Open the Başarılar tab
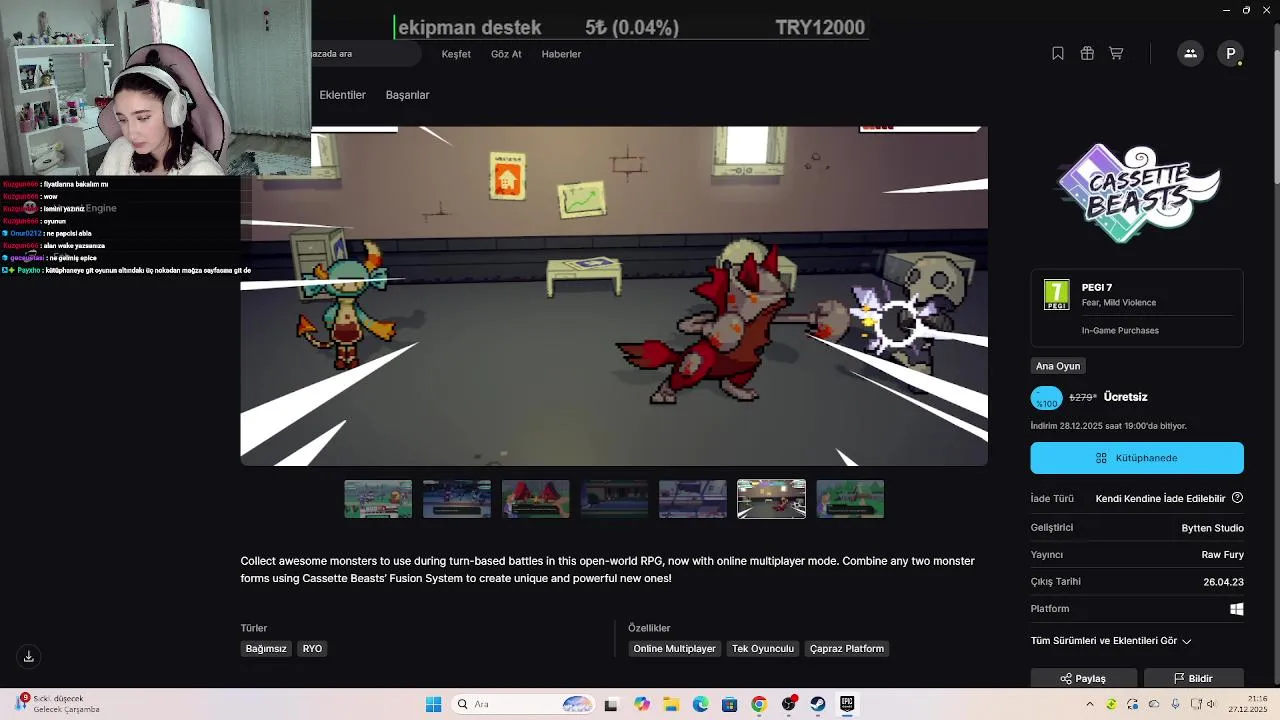The width and height of the screenshot is (1280, 720). pos(407,95)
